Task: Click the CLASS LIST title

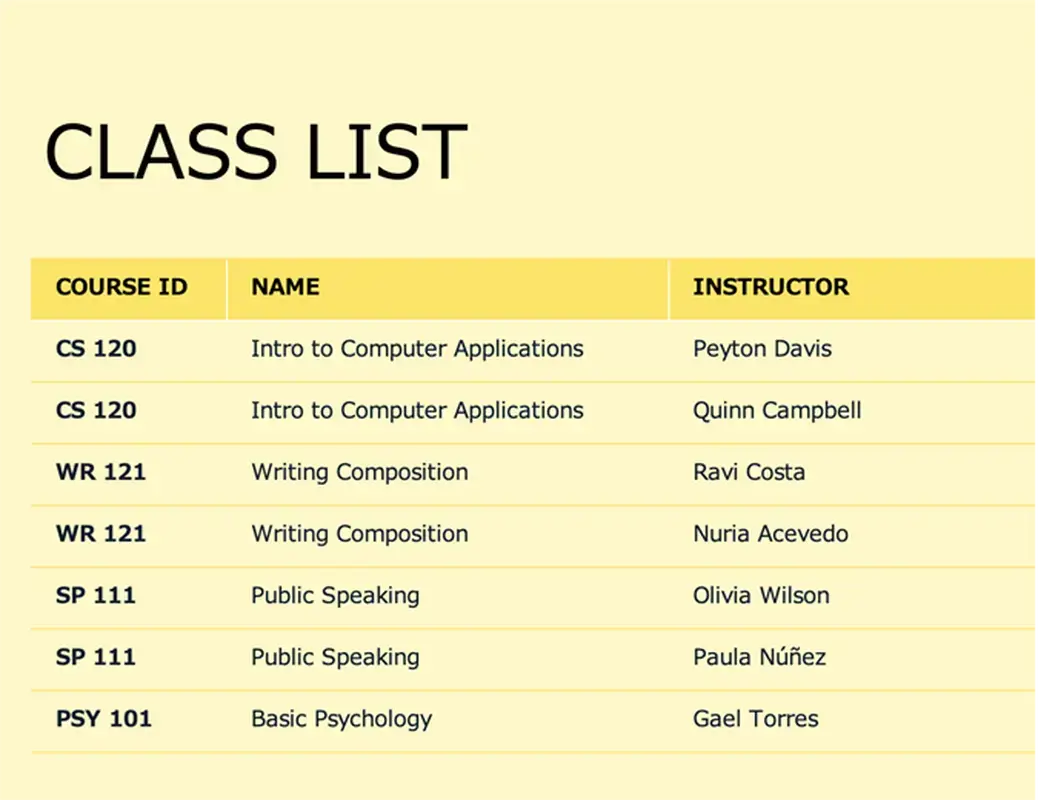Action: [256, 151]
